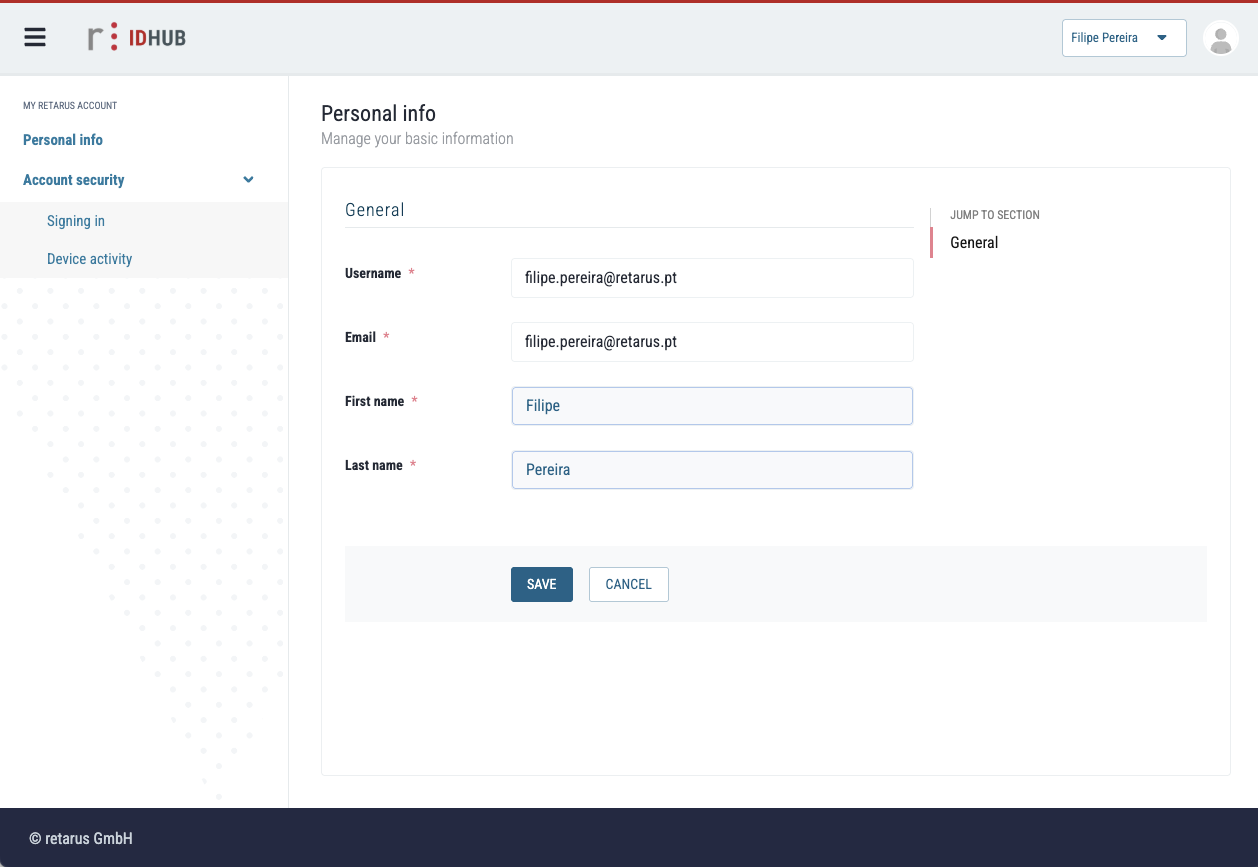Click the Username input field

tap(711, 278)
